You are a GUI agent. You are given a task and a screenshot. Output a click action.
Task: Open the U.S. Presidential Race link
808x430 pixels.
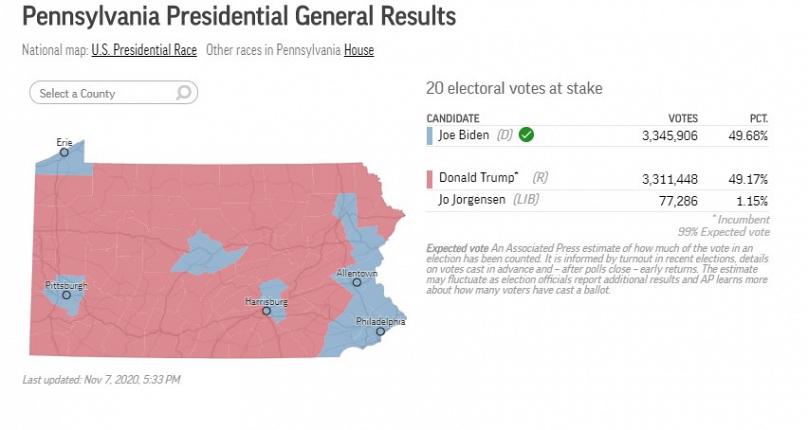click(x=144, y=50)
